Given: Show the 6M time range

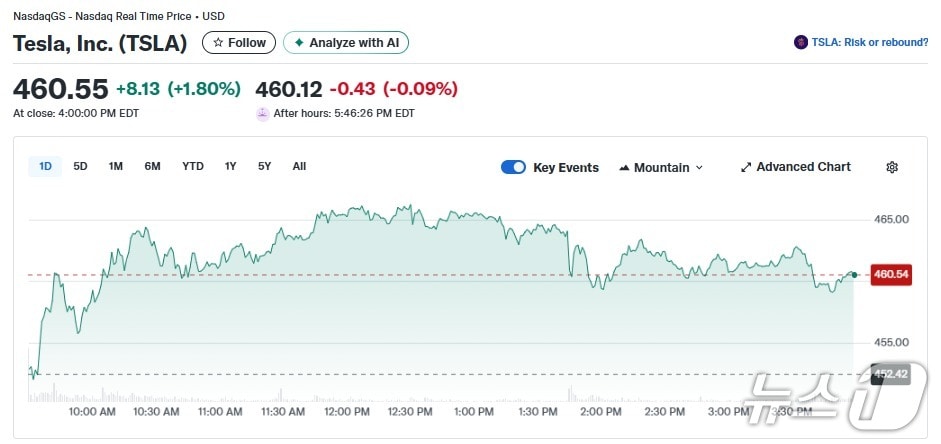Looking at the screenshot, I should click(x=152, y=166).
